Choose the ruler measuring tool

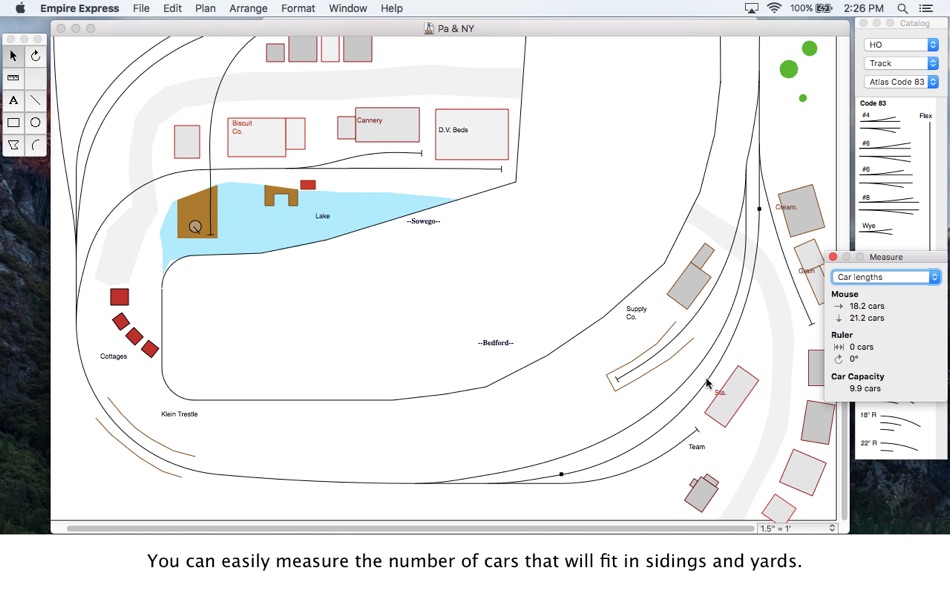click(13, 78)
